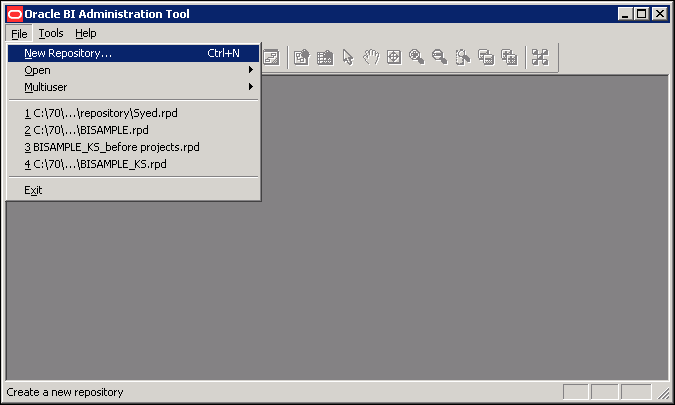The height and width of the screenshot is (405, 675).
Task: Open recent BISAMPLE_KS_before projects.rpd
Action: (133, 147)
